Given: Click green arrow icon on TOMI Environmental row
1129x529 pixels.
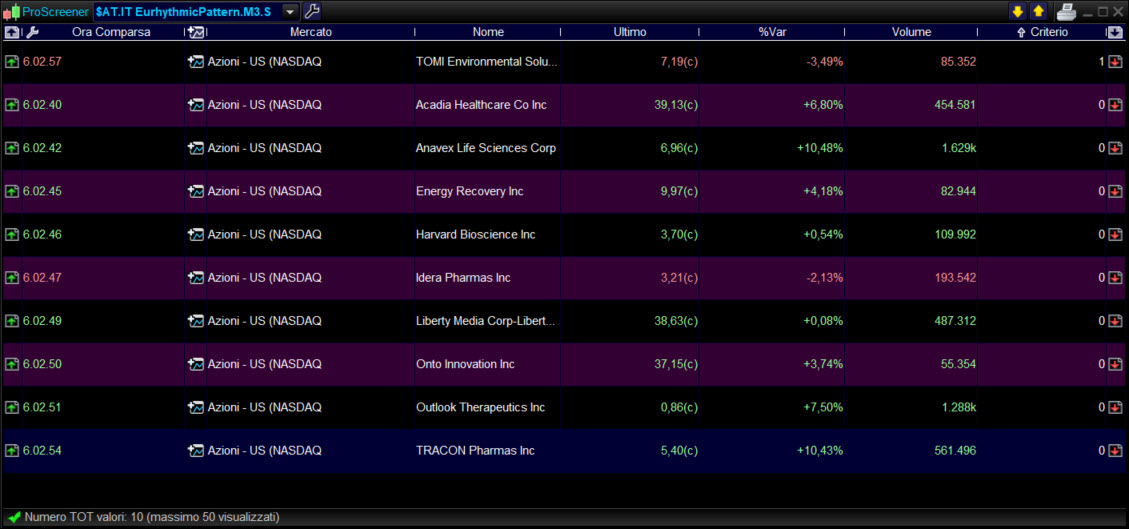Looking at the screenshot, I should click(x=12, y=62).
